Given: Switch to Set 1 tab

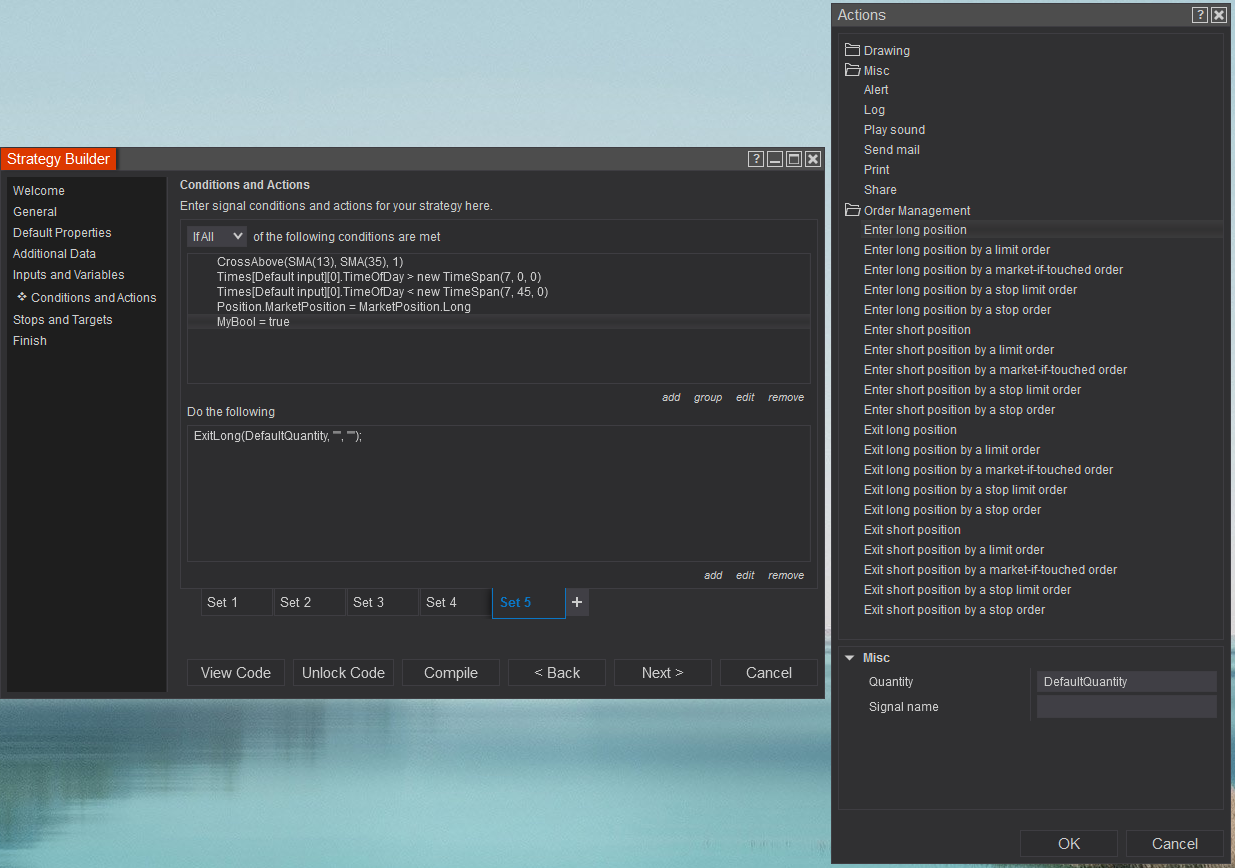Looking at the screenshot, I should click(237, 602).
